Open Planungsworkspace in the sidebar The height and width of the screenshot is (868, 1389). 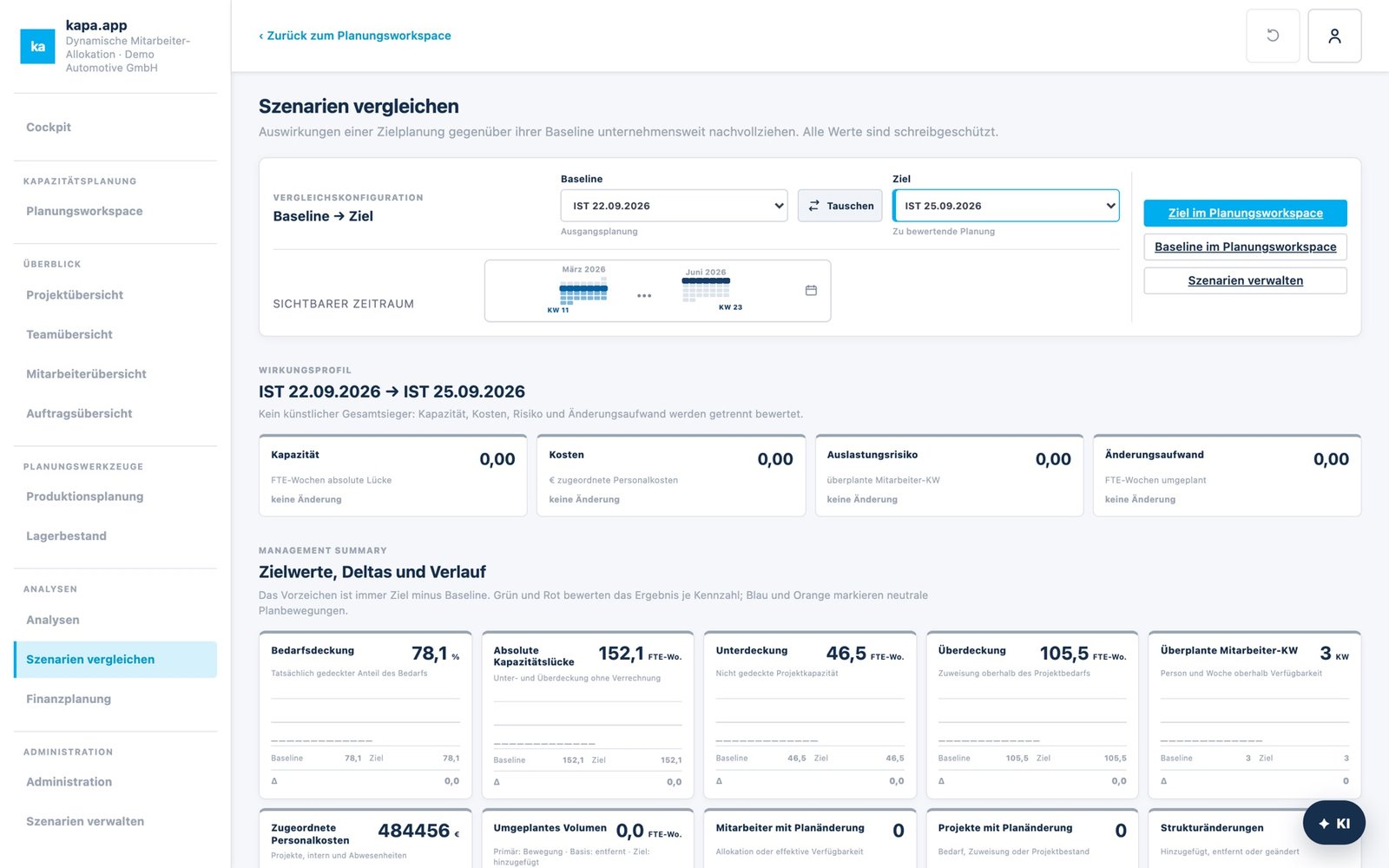click(x=115, y=211)
